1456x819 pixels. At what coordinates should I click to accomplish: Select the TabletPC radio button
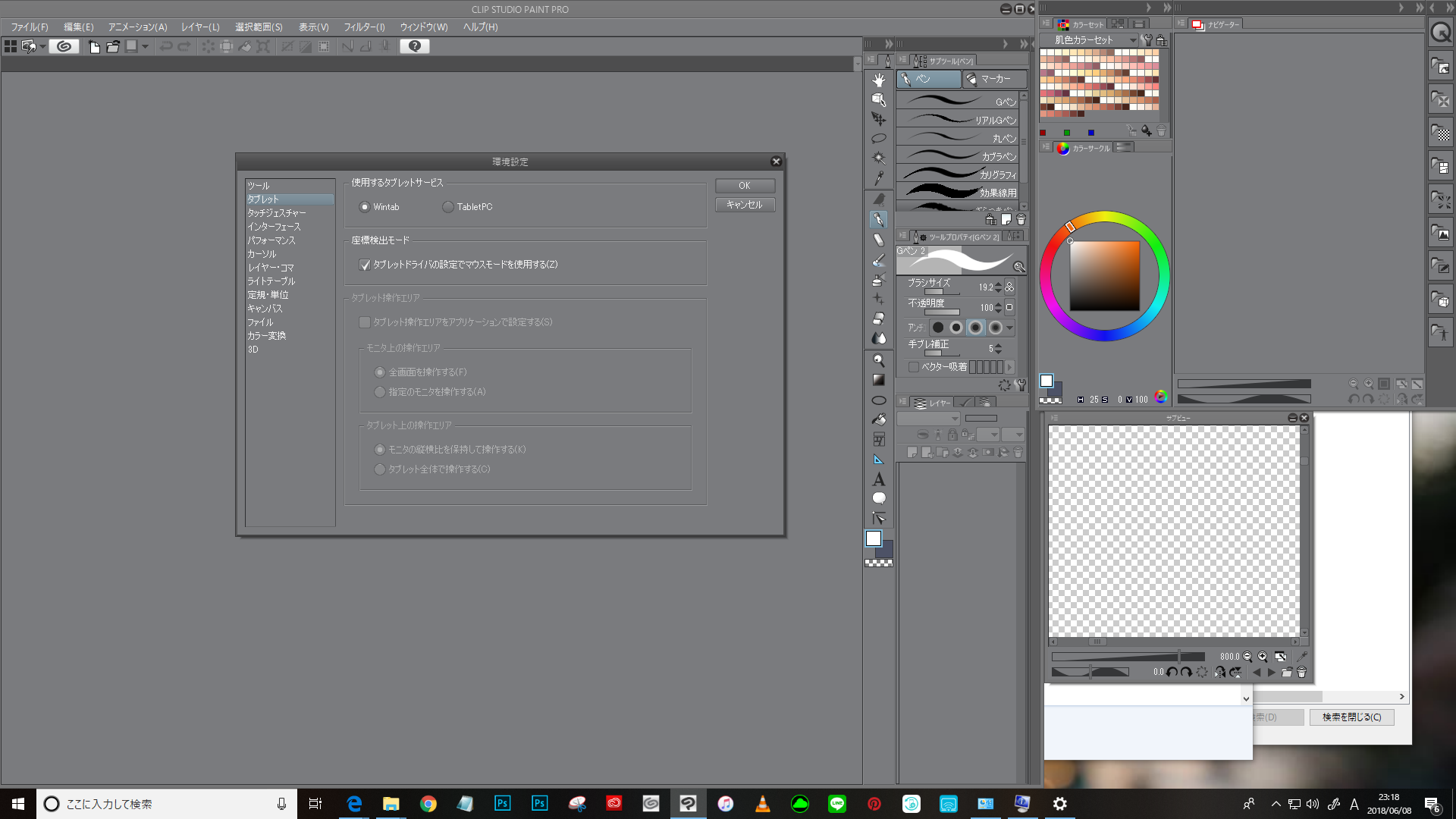[x=448, y=207]
